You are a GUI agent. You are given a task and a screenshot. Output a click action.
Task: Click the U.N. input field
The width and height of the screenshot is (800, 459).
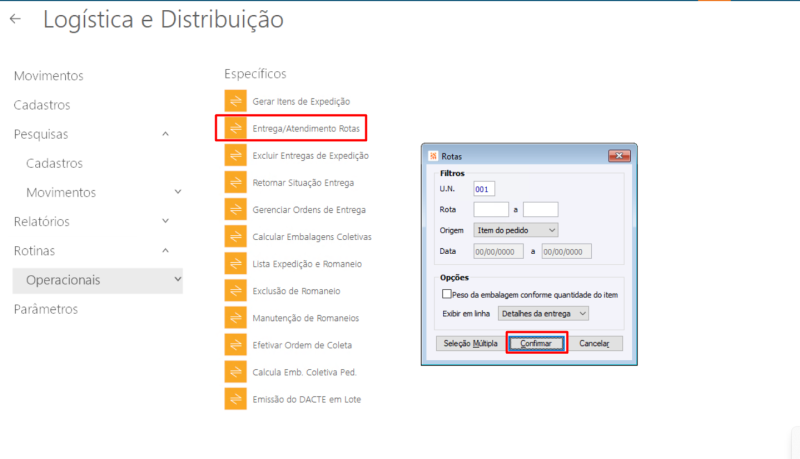point(484,189)
